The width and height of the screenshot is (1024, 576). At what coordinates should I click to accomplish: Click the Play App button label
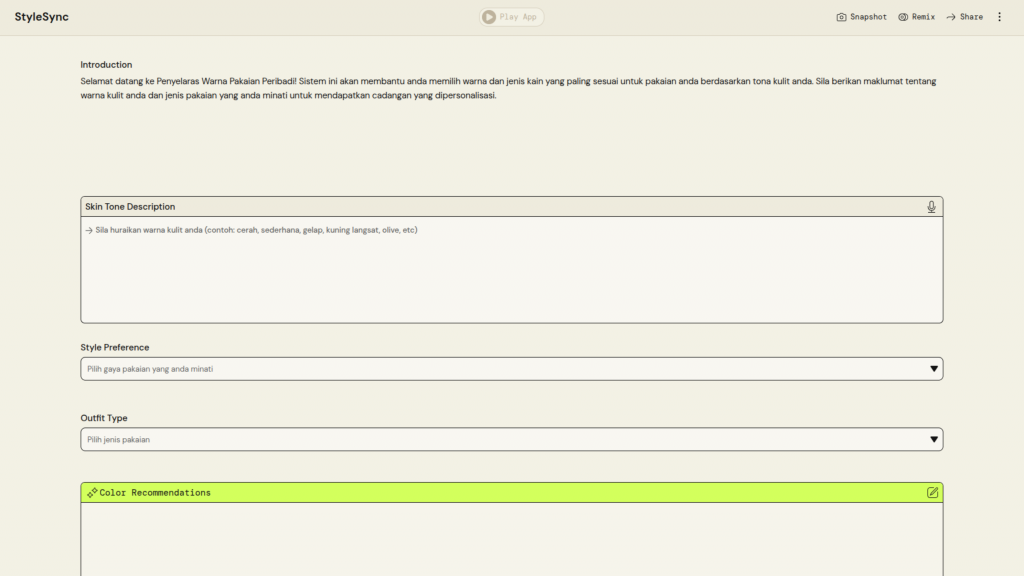point(518,17)
